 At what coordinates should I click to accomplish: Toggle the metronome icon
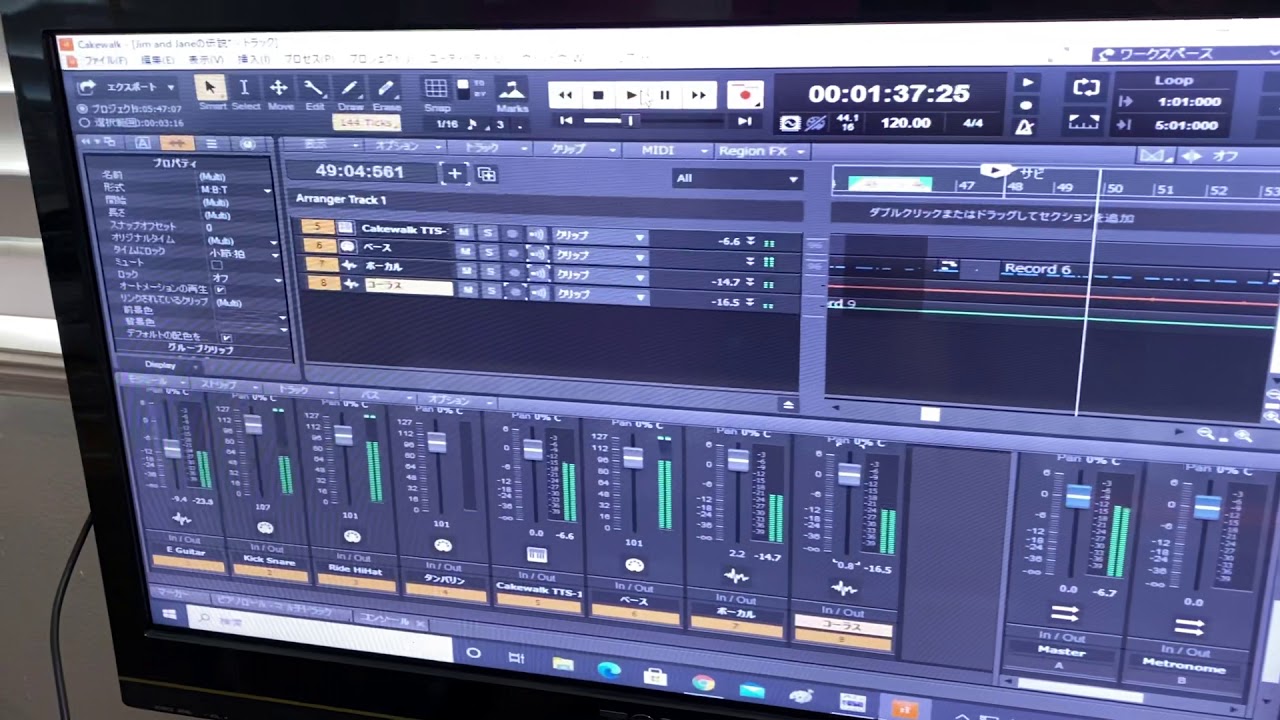tap(1025, 127)
